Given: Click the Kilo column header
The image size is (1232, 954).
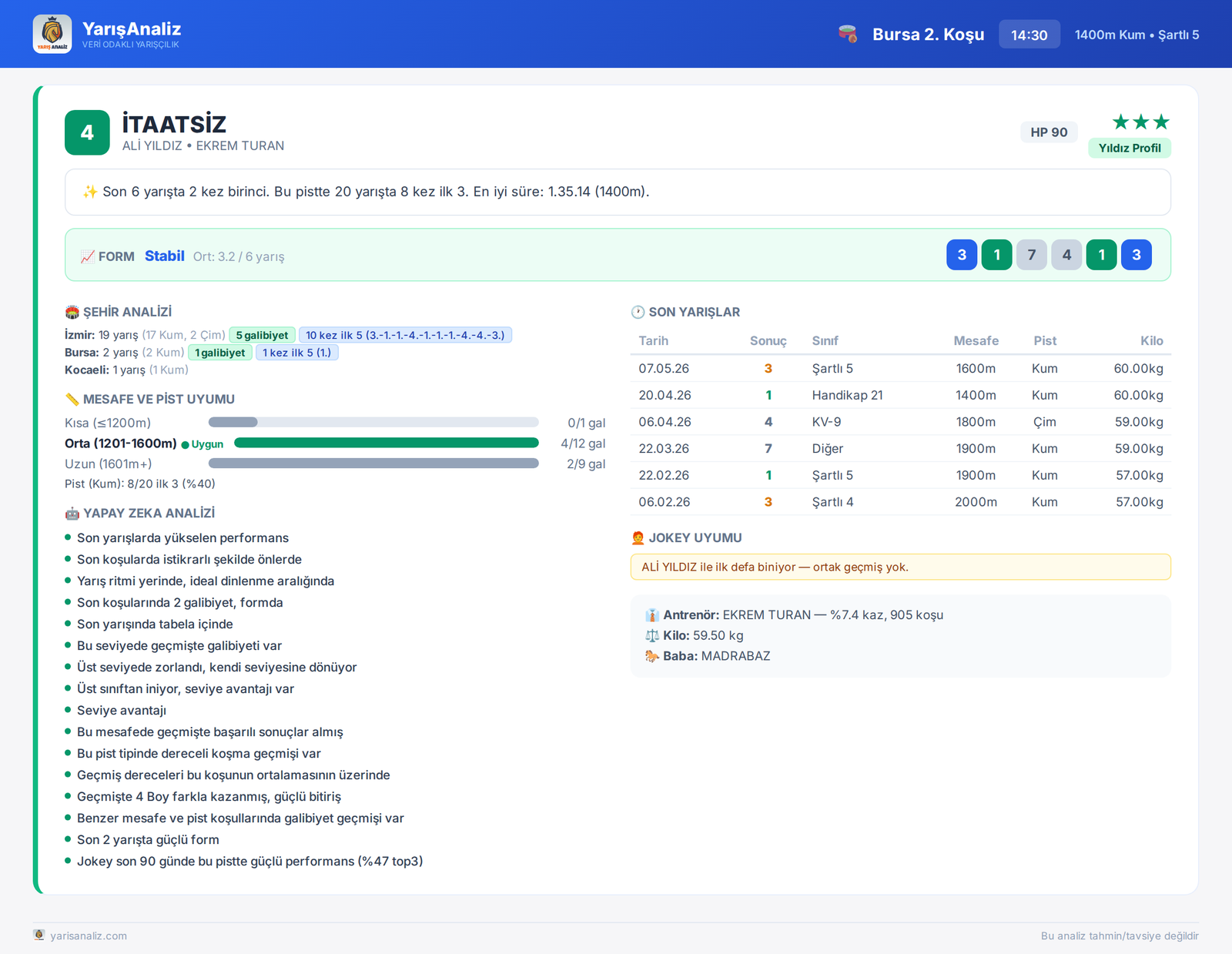Looking at the screenshot, I should (x=1152, y=340).
